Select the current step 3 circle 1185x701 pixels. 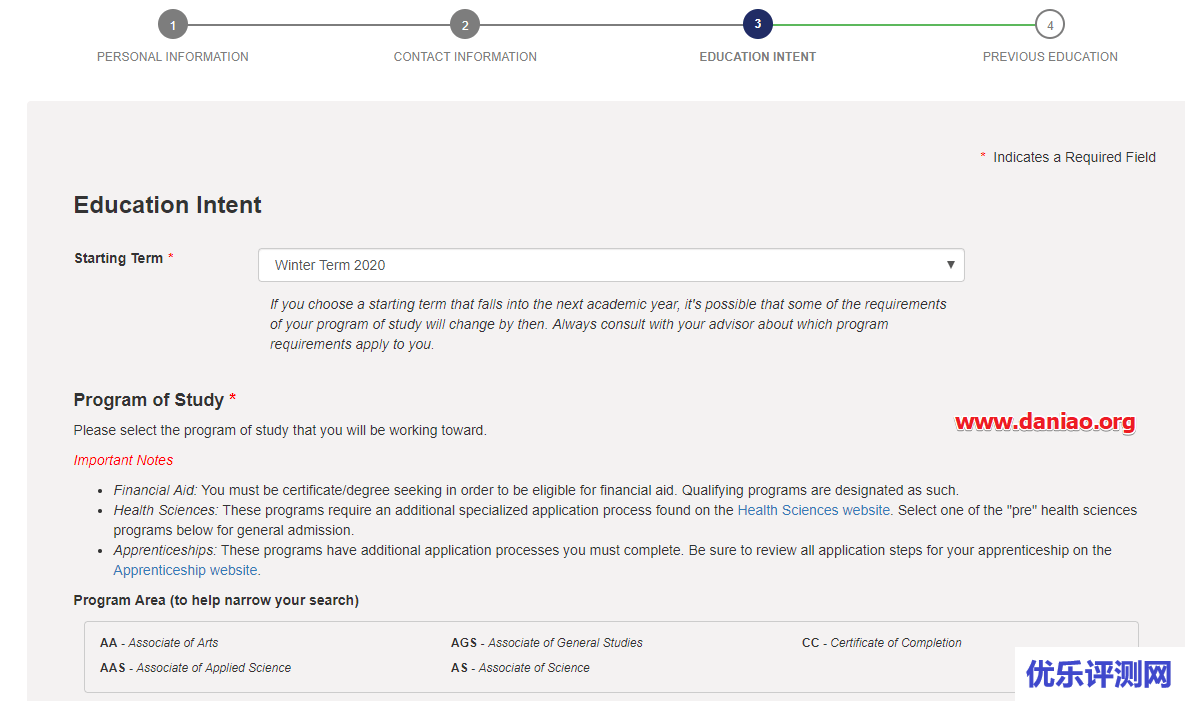point(757,24)
